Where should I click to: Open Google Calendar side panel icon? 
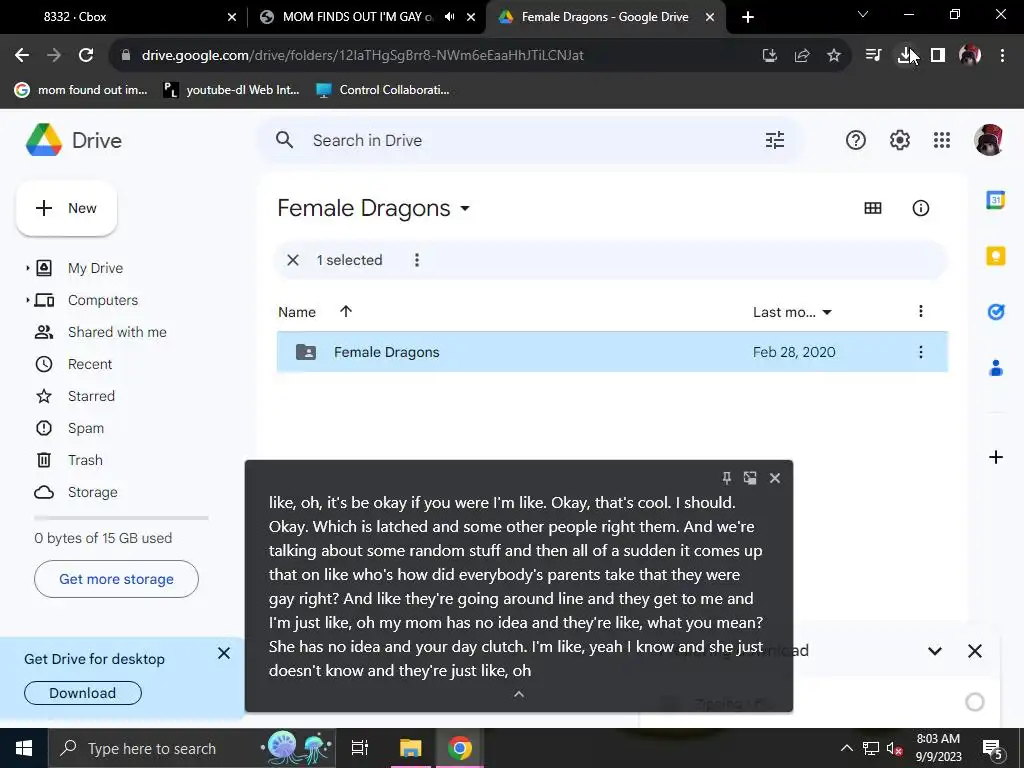point(995,200)
